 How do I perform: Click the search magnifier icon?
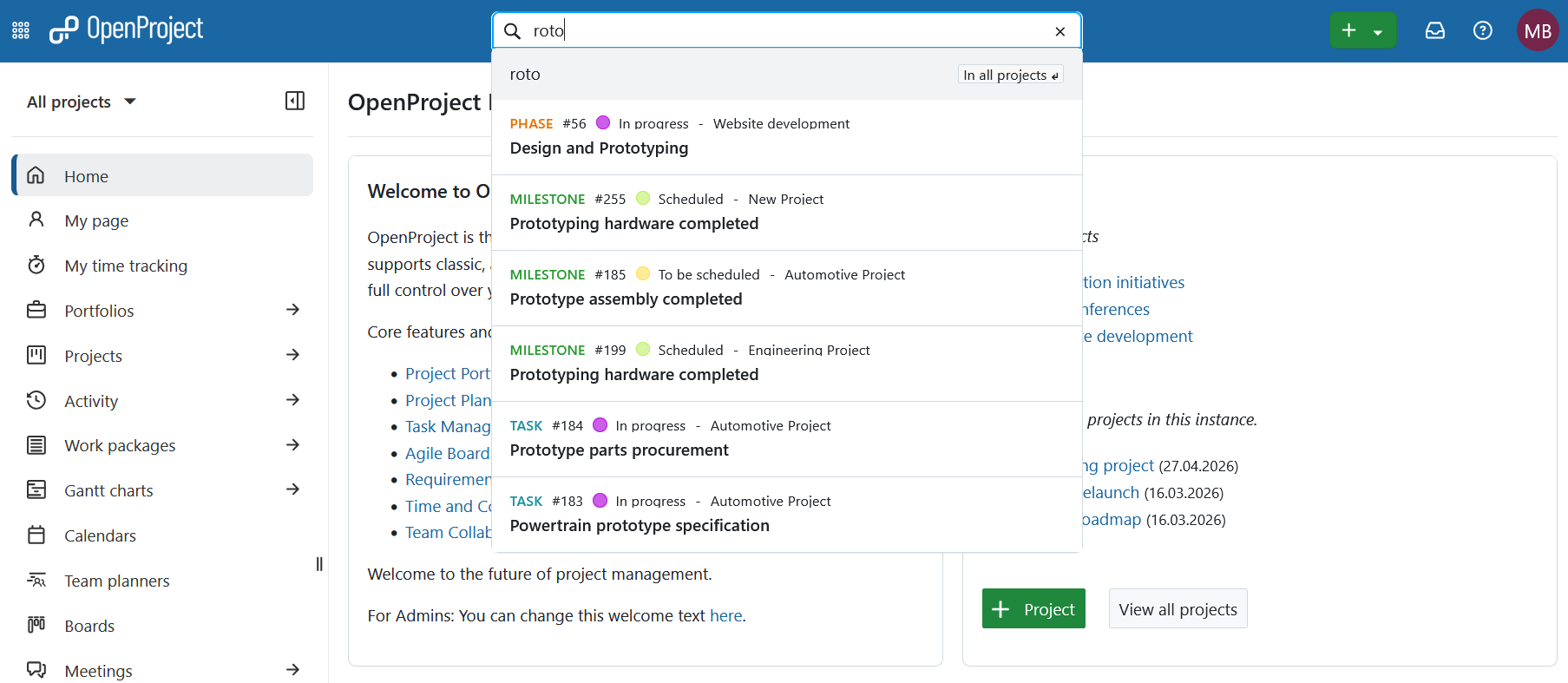point(513,31)
